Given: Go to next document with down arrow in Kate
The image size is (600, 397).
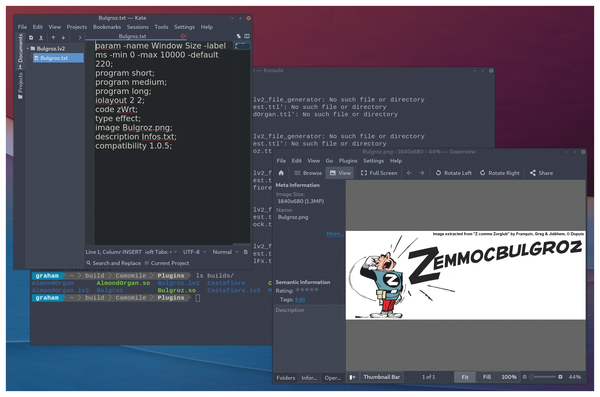Looking at the screenshot, I should (x=63, y=38).
